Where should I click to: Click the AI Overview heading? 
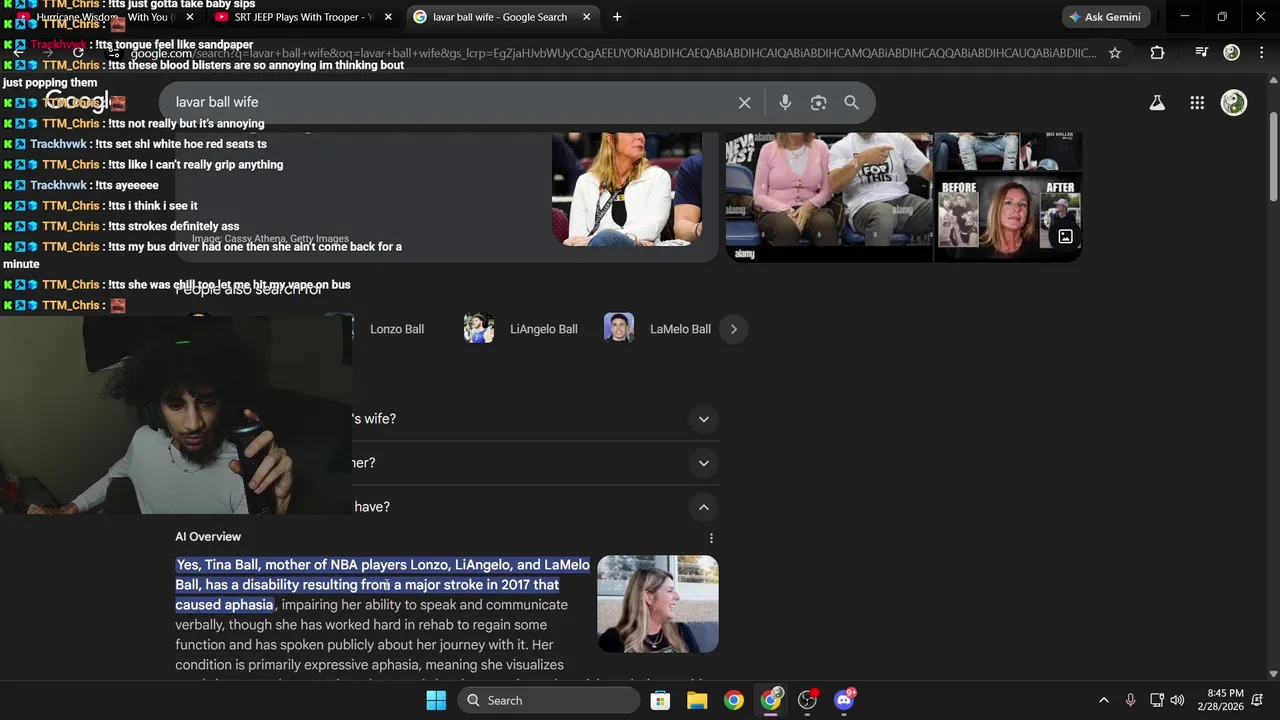click(208, 537)
